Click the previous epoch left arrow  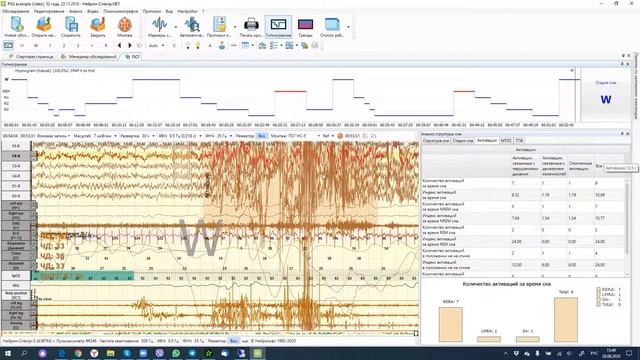click(x=119, y=45)
